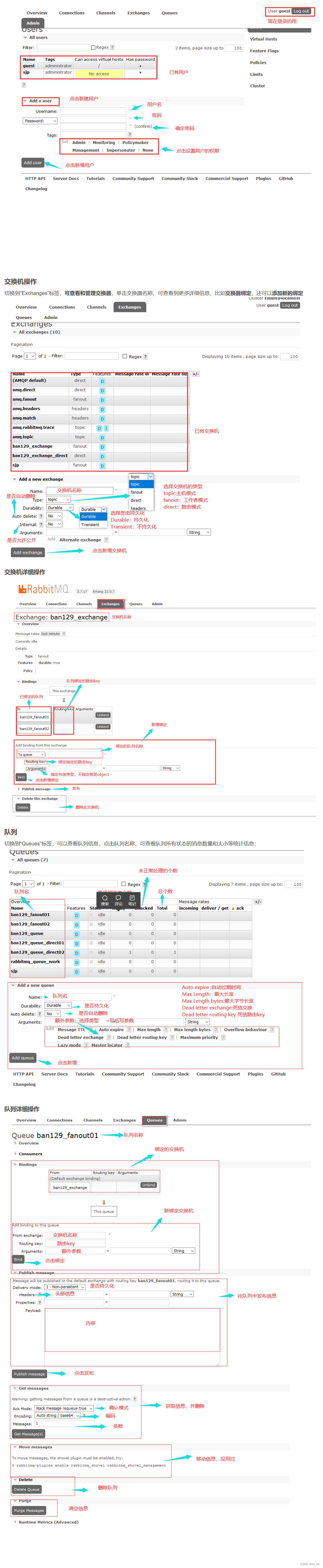323x1568 pixels.
Task: Click ban129_queue in the queues list
Action: 27,934
